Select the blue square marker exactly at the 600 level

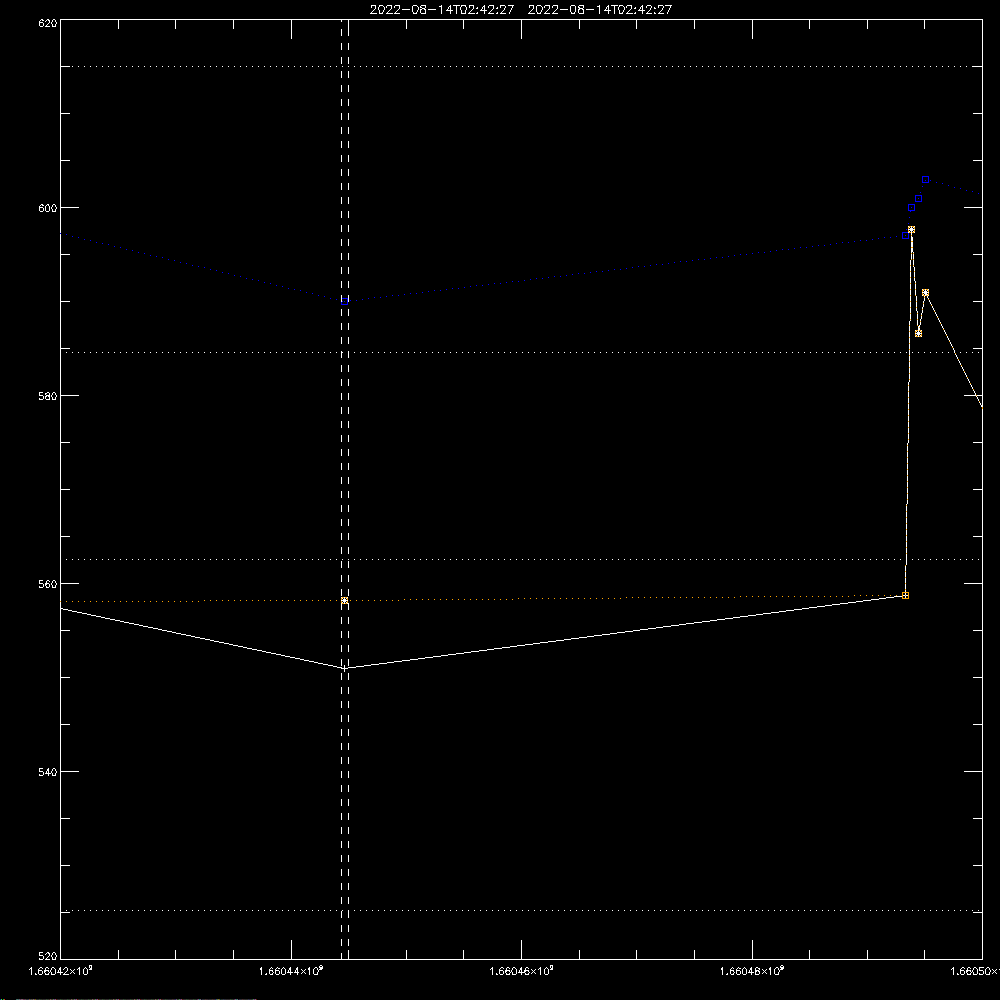pos(911,208)
